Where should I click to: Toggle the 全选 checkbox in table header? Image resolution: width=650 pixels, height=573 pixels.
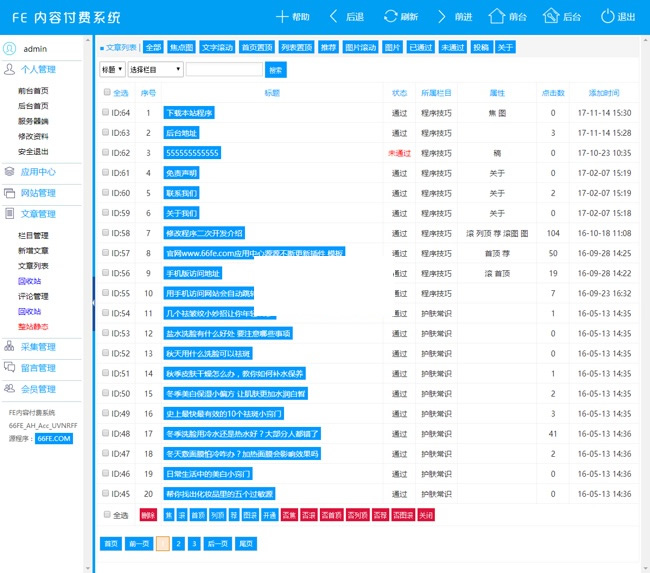[108, 92]
